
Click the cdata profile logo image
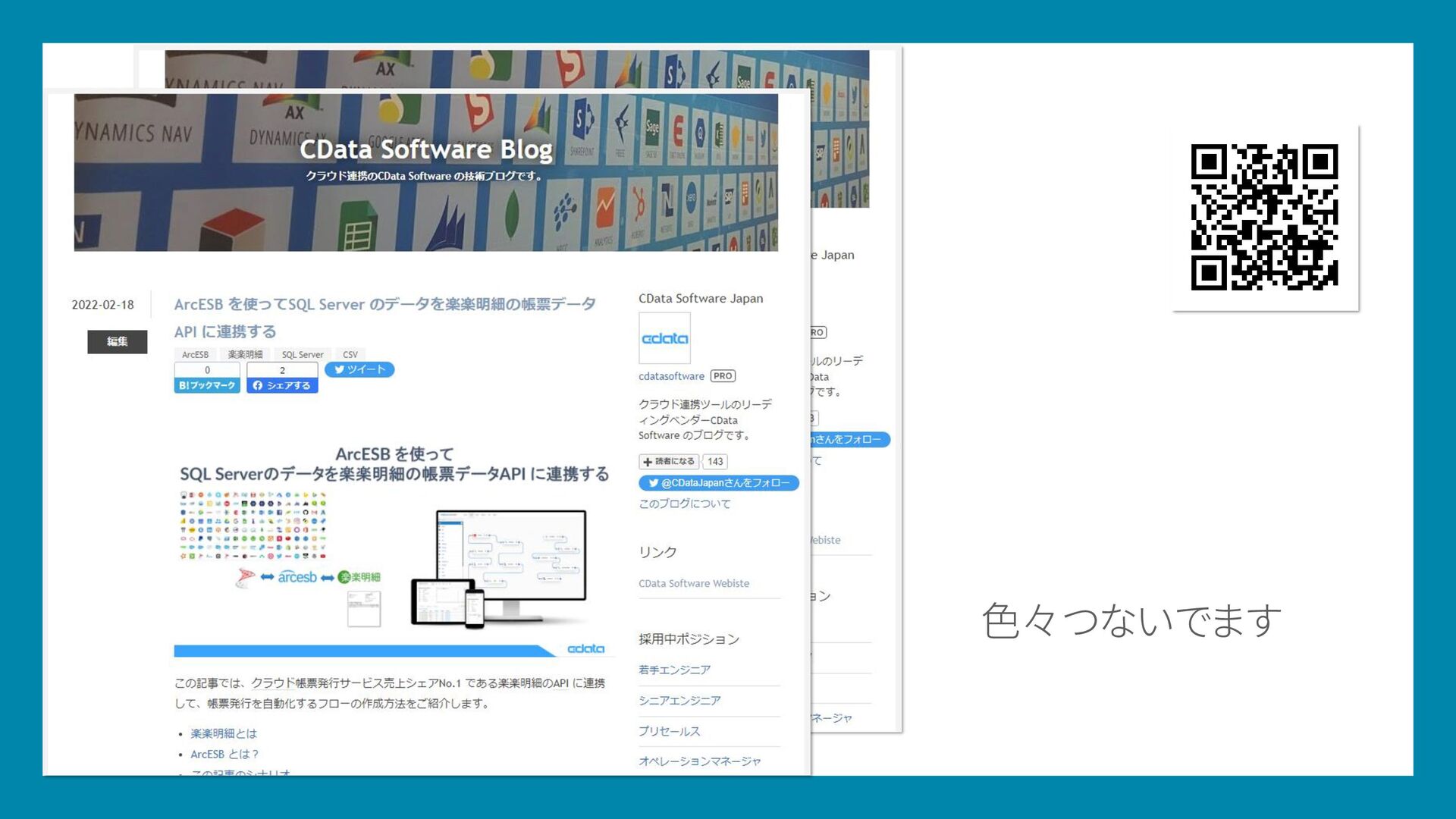[x=664, y=338]
